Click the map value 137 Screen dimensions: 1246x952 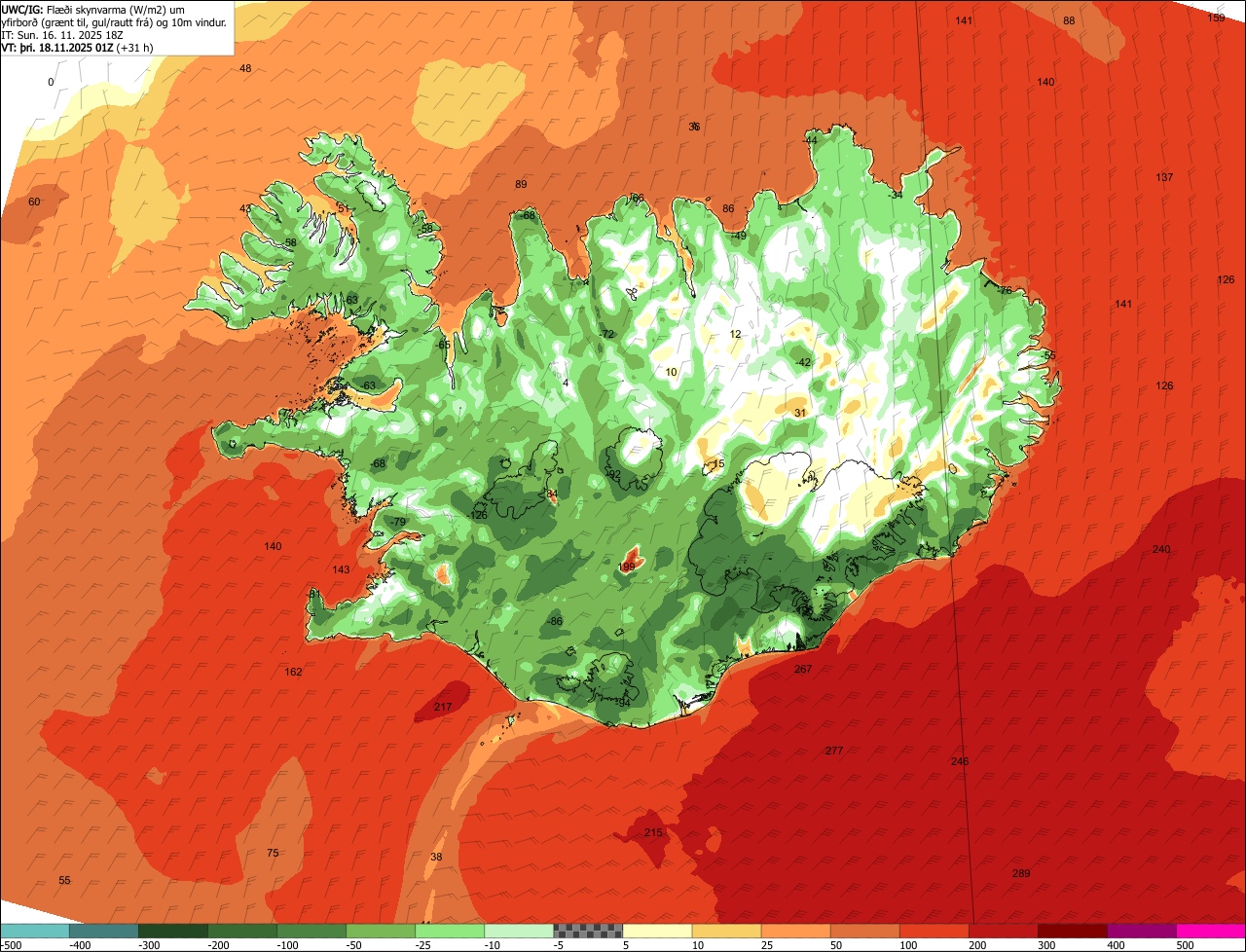pyautogui.click(x=1164, y=177)
